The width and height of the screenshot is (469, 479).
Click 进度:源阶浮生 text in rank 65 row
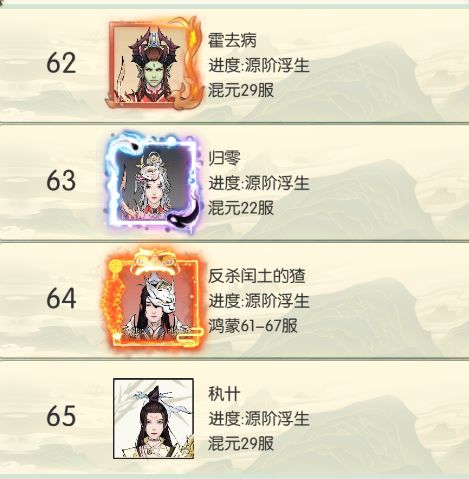coord(259,419)
